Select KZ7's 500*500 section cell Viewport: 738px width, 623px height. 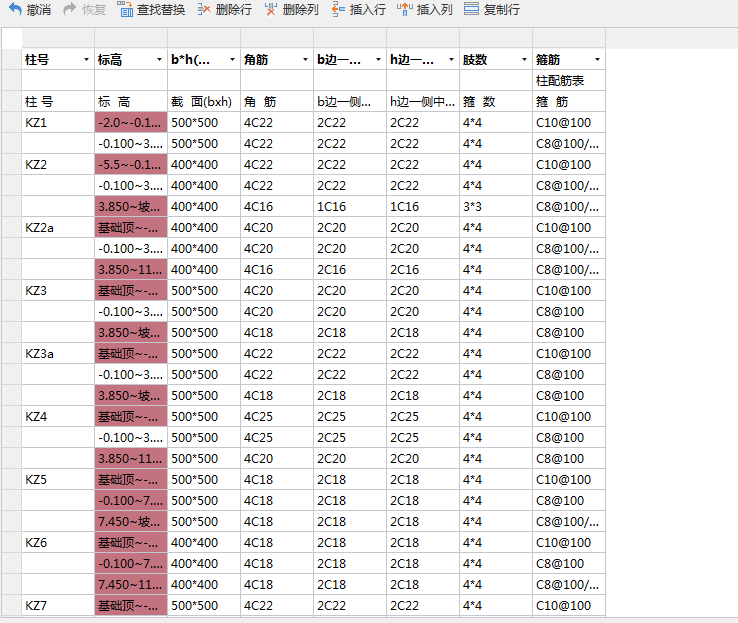204,605
